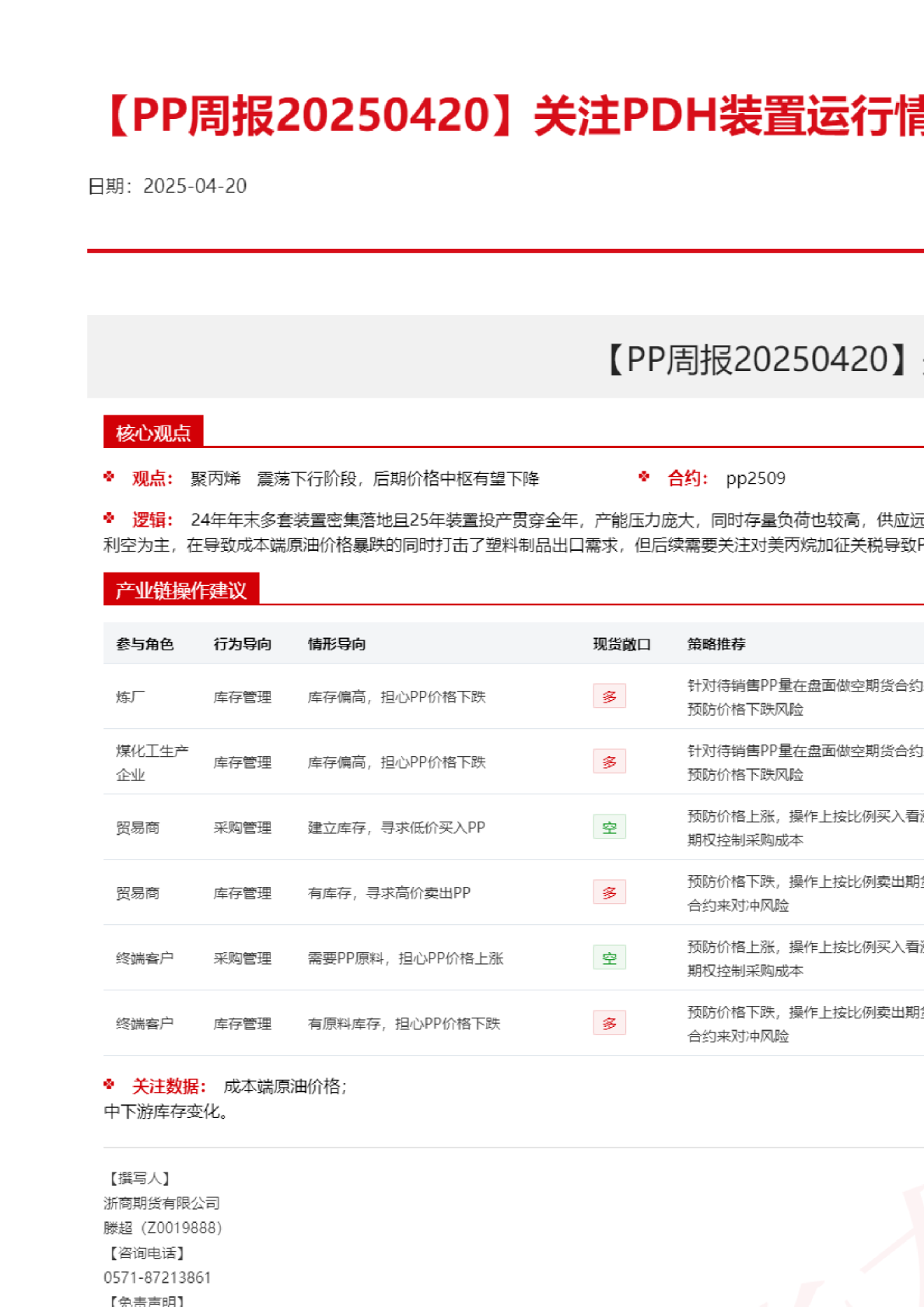This screenshot has width=924, height=1307.
Task: Click the red diamond bullet before 逻辑
Action: [109, 518]
